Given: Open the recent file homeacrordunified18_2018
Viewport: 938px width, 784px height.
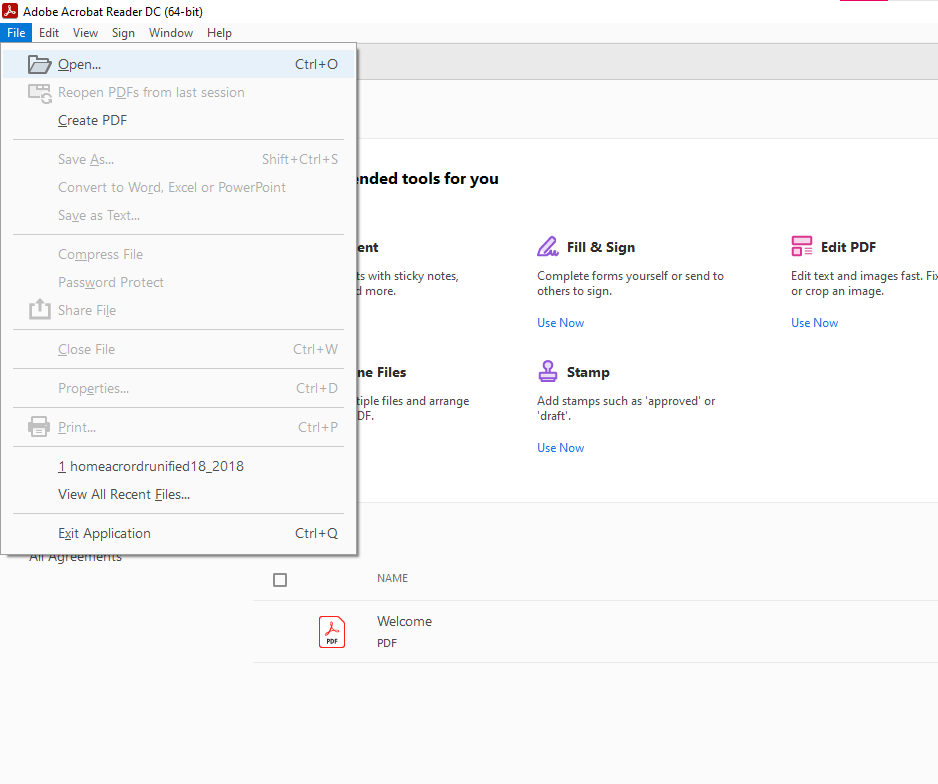Looking at the screenshot, I should (151, 466).
